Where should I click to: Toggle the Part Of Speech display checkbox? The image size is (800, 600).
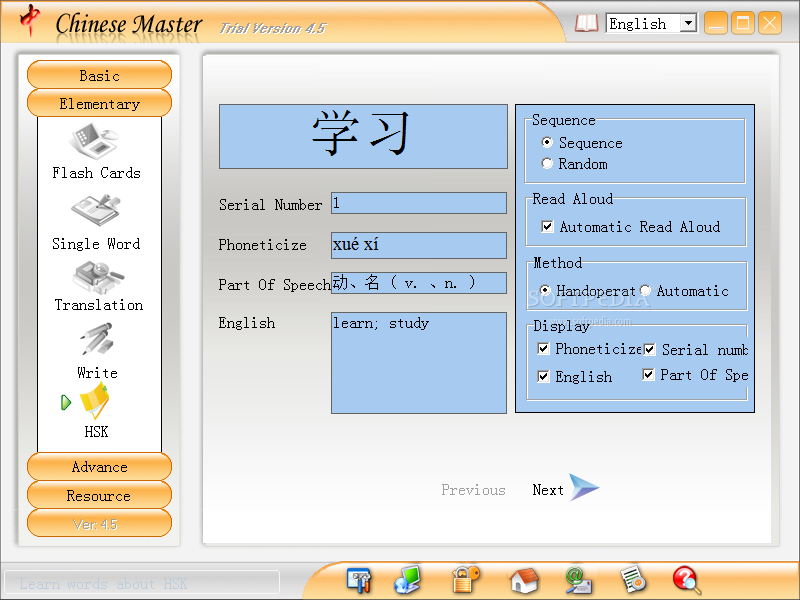[648, 375]
